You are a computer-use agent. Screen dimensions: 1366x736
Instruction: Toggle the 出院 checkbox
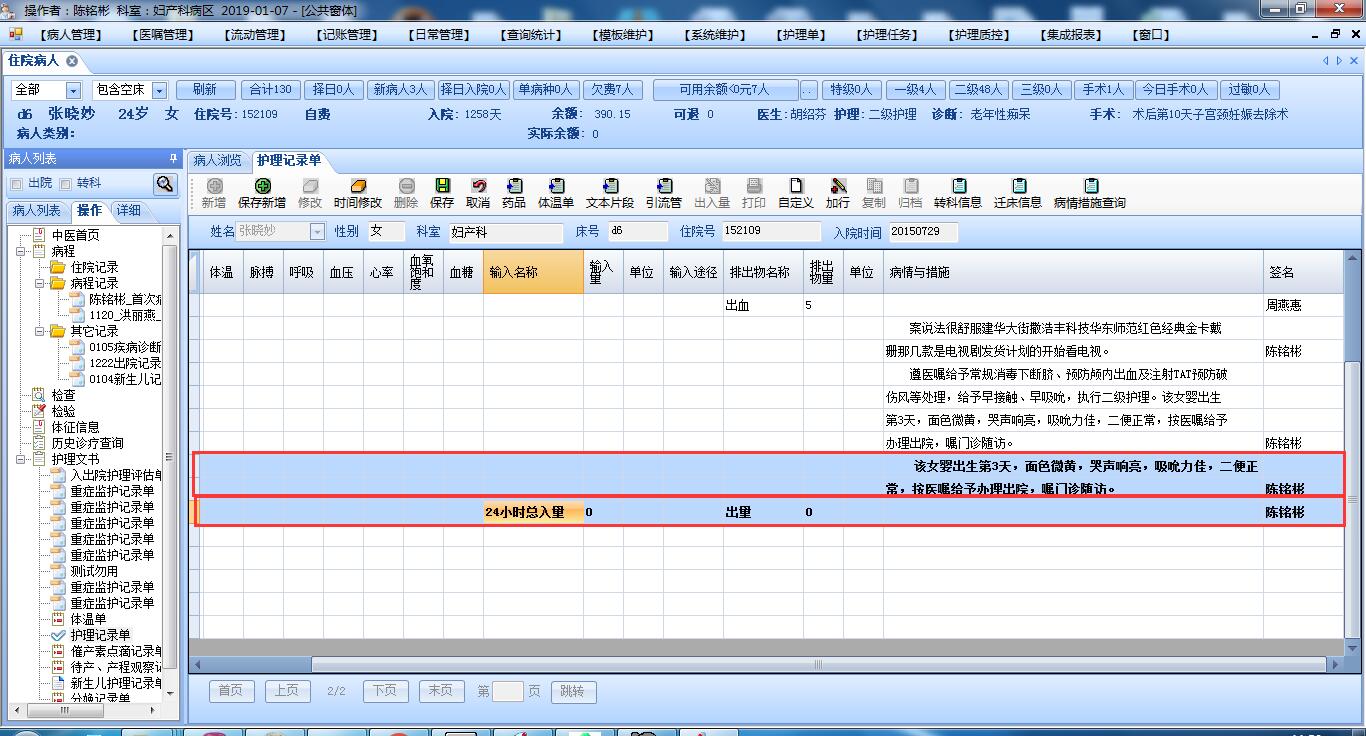click(x=17, y=184)
